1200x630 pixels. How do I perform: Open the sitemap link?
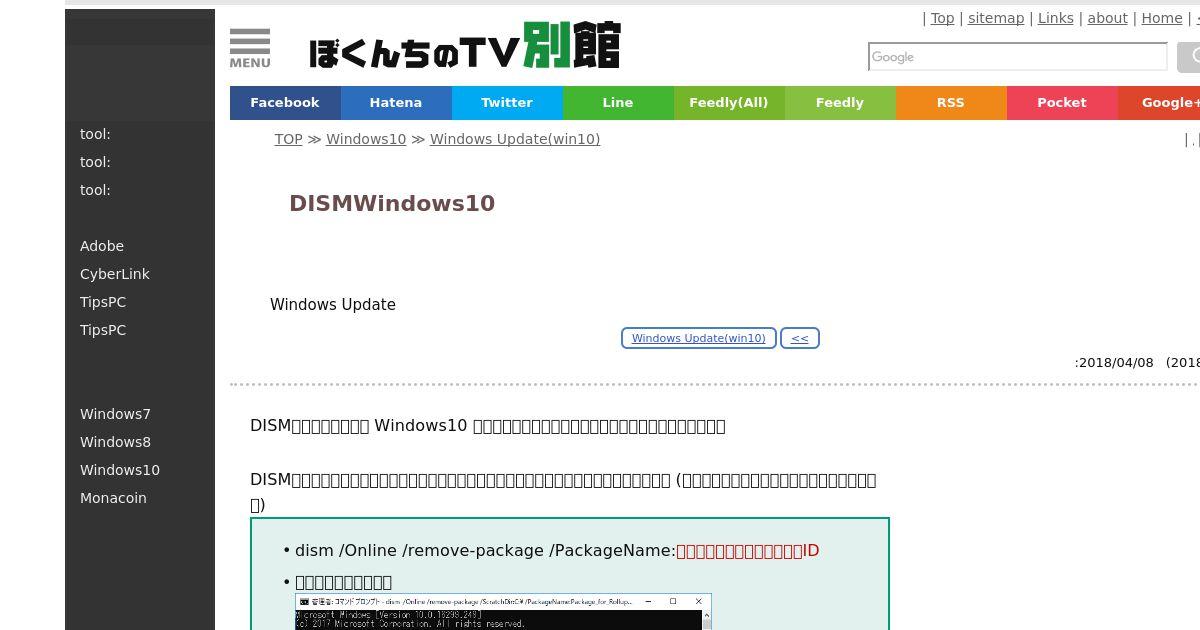click(x=996, y=18)
